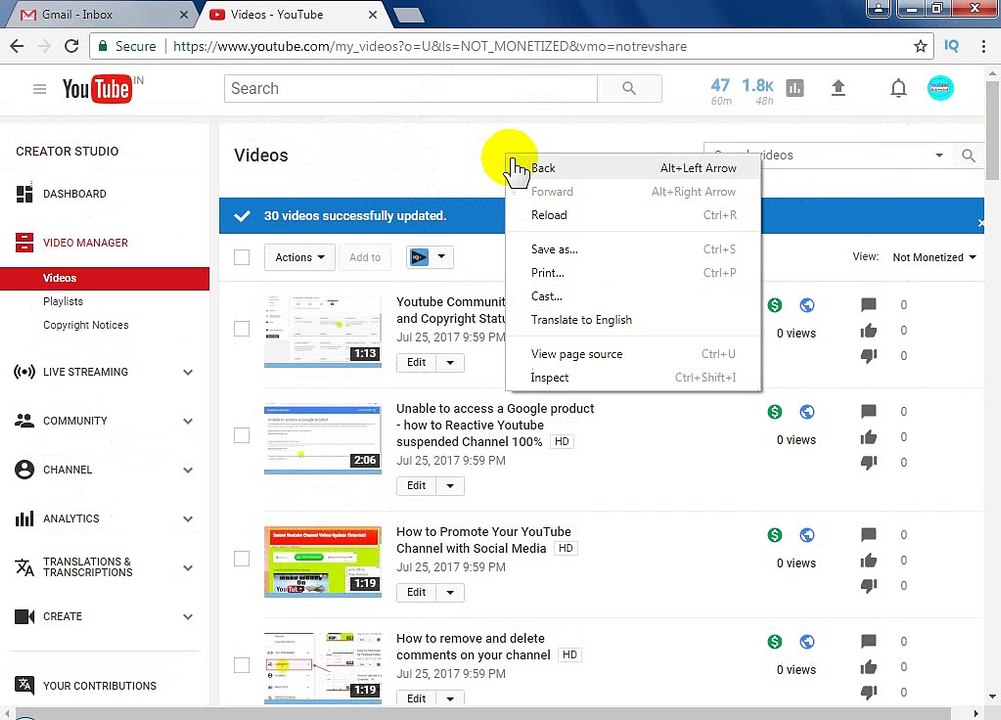Reload the page with browser refresh icon
Image resolution: width=1001 pixels, height=720 pixels.
point(72,46)
